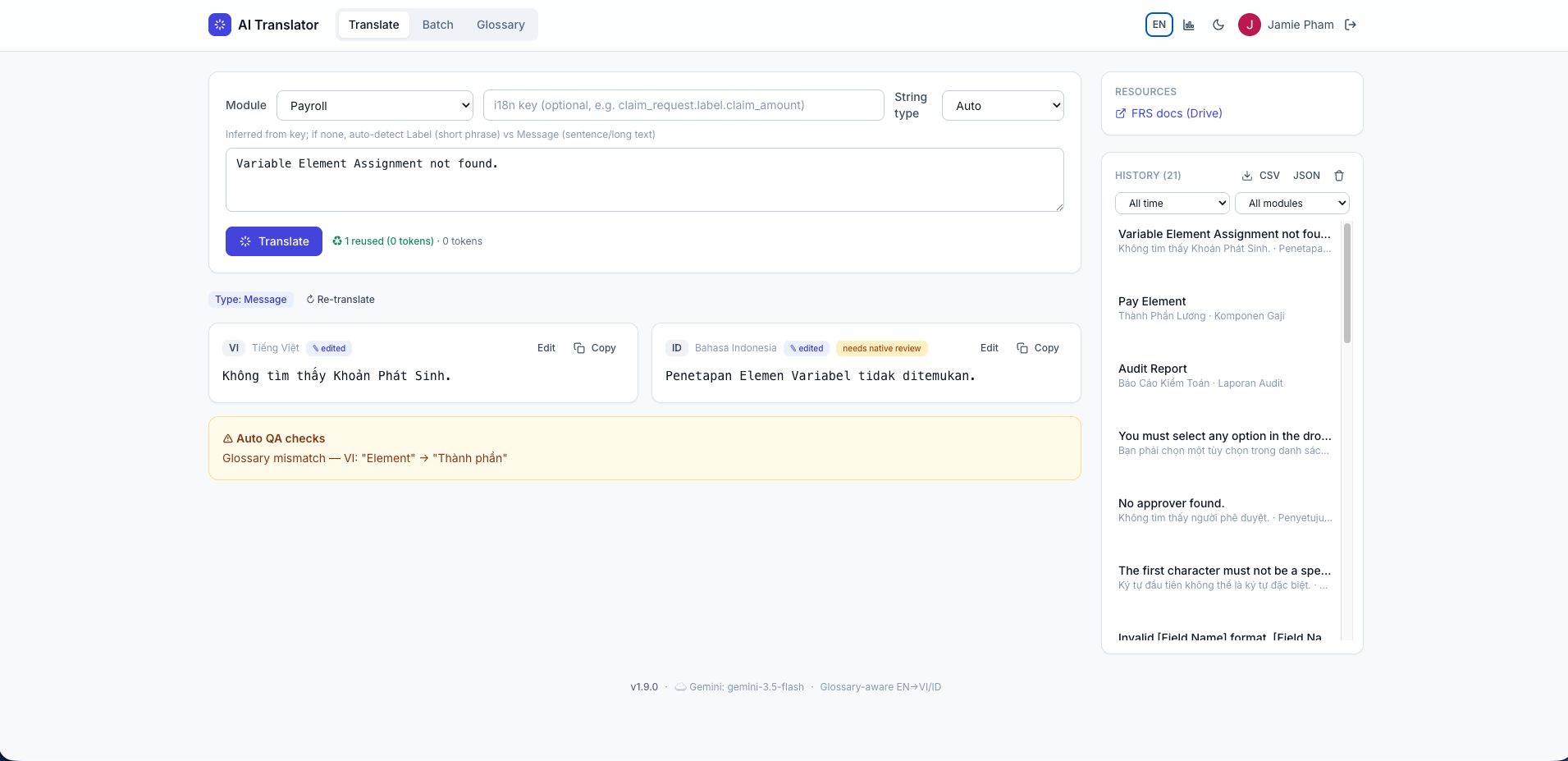Select history item You must select any option
Screen dimensions: 1568x761
pos(1225,442)
